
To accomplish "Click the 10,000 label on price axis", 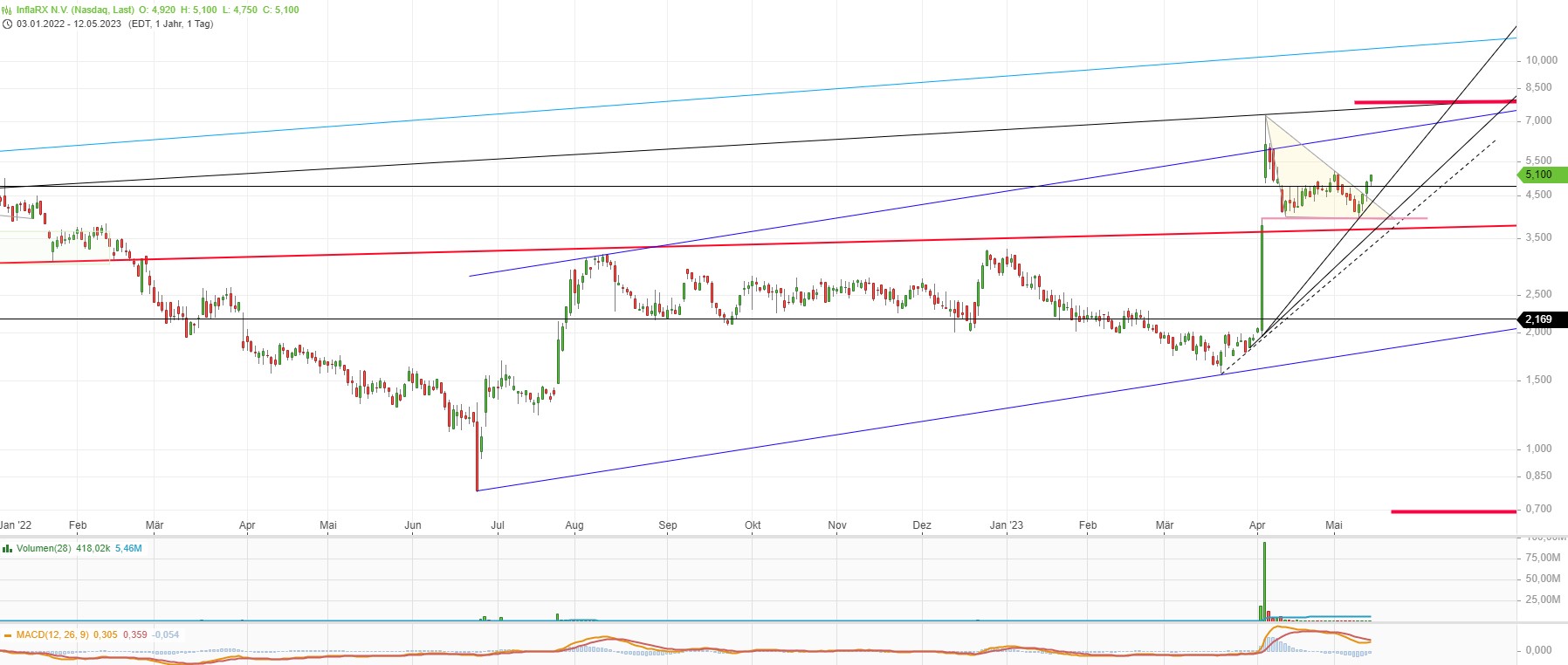I will tap(1541, 60).
